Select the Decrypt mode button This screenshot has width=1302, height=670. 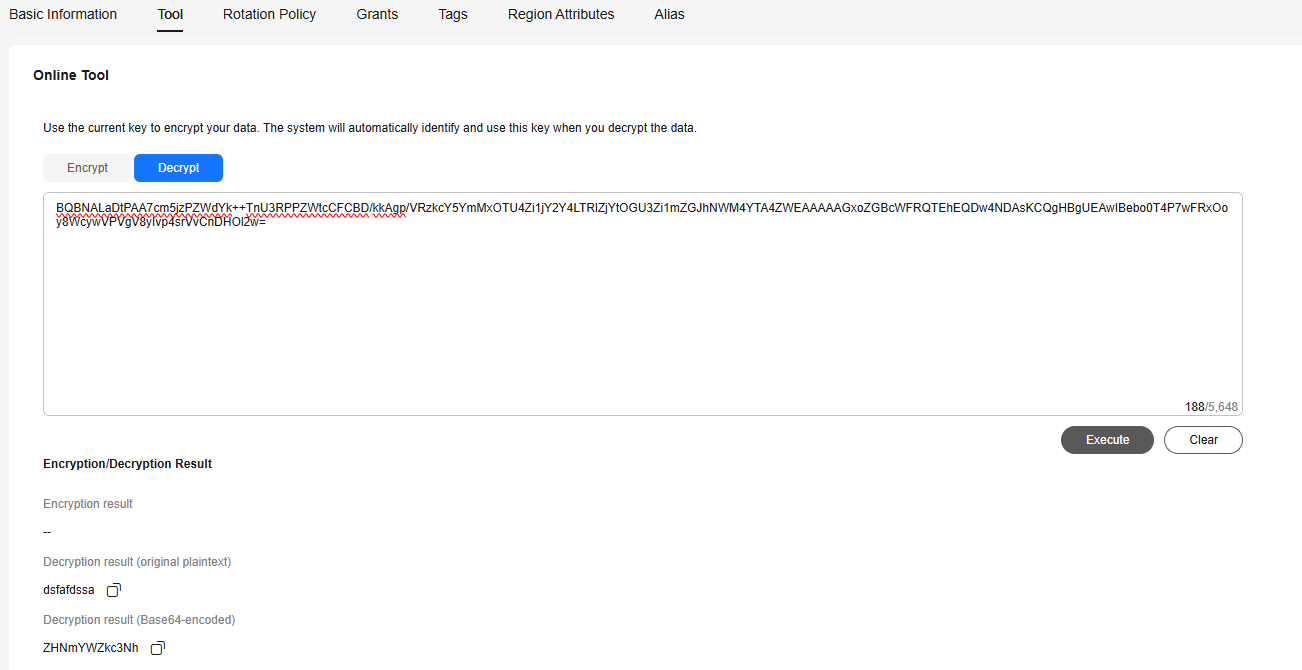coord(178,168)
